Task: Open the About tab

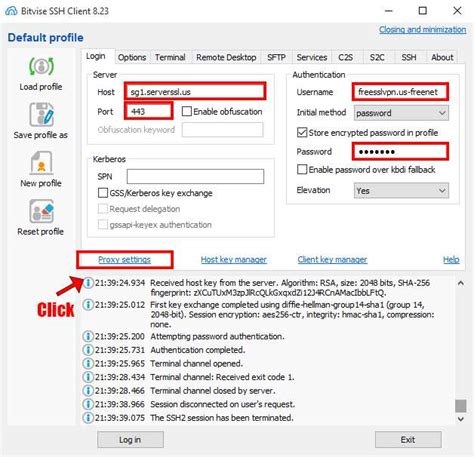Action: point(442,57)
